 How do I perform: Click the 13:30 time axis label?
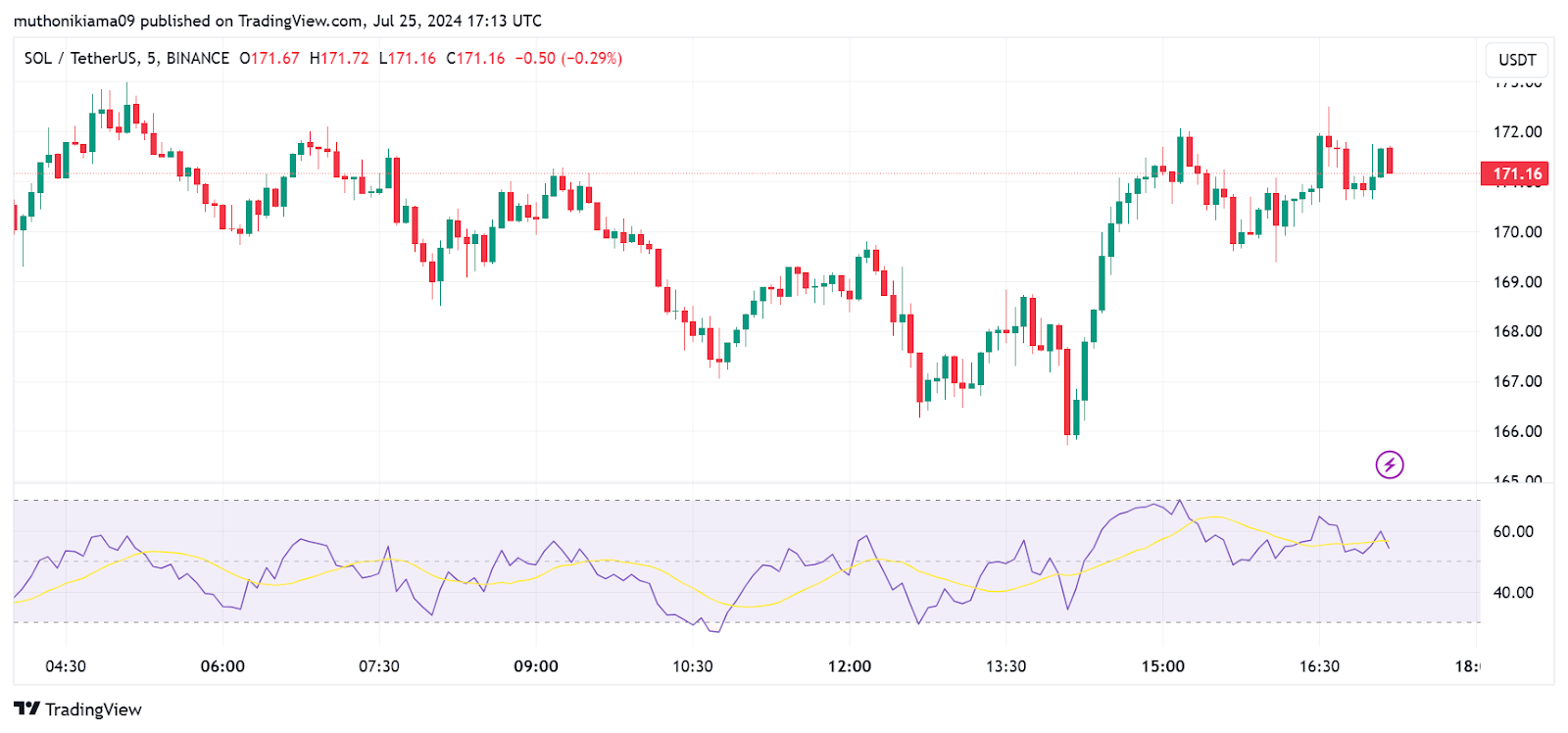point(1006,666)
